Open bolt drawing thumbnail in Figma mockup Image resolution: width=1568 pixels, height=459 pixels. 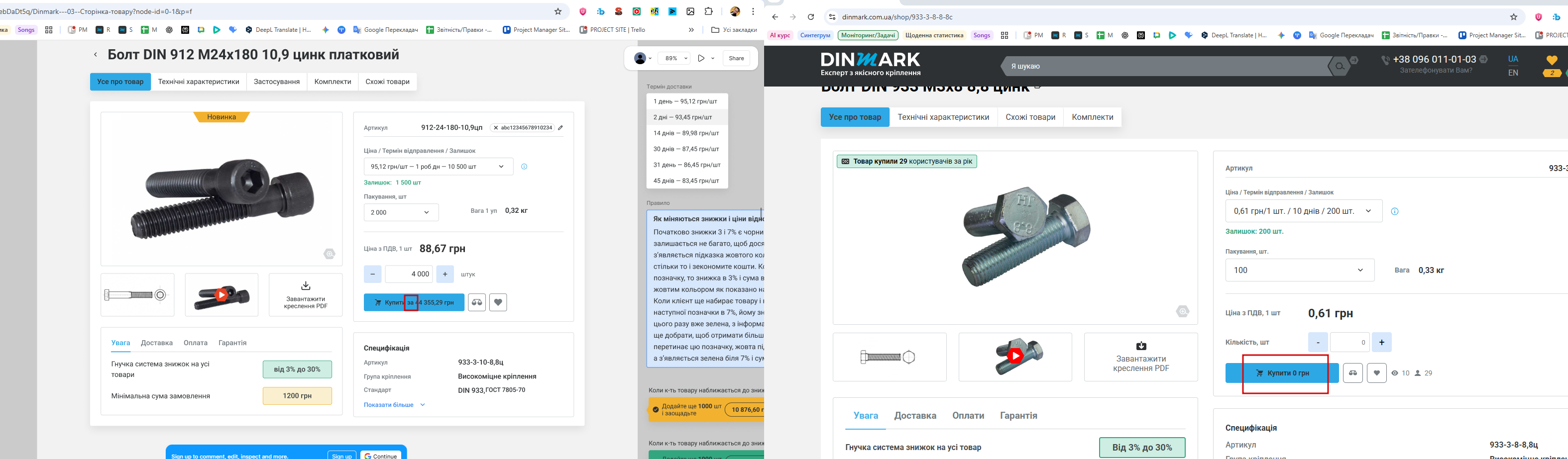(x=137, y=295)
